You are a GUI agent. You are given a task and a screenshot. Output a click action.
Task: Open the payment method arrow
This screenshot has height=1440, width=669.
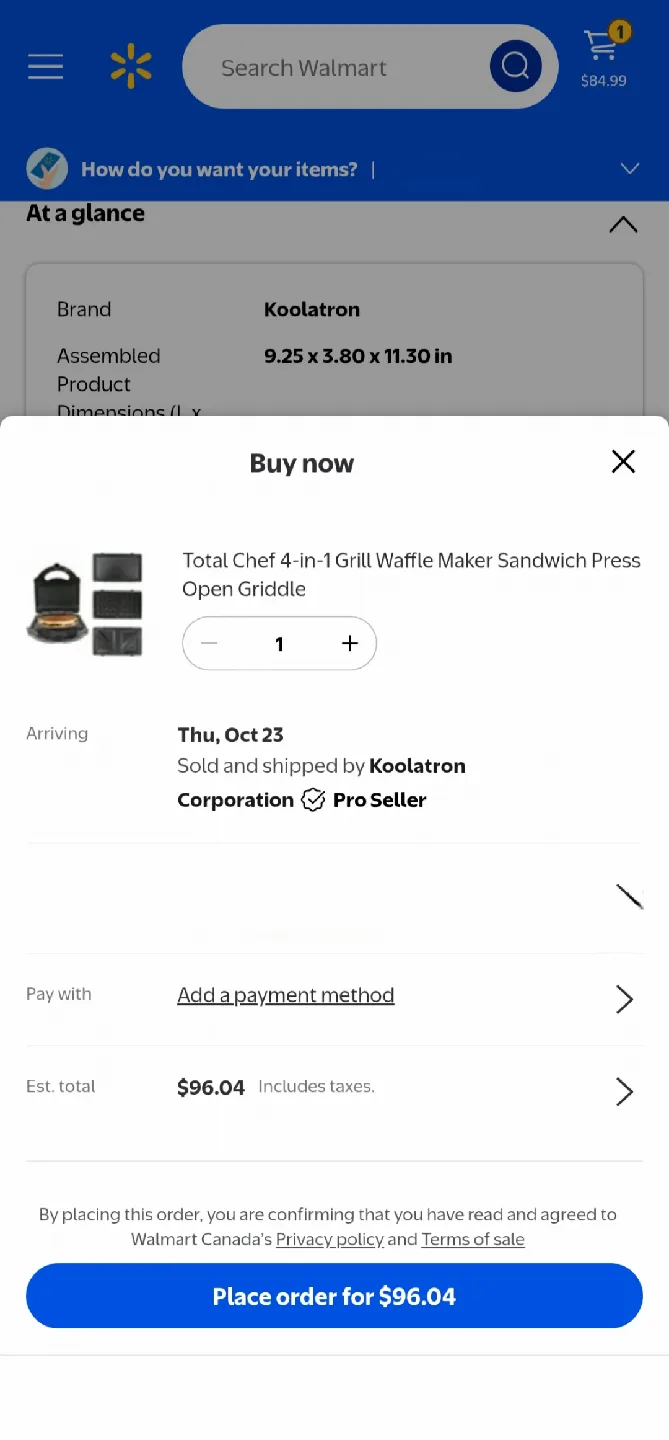click(623, 998)
